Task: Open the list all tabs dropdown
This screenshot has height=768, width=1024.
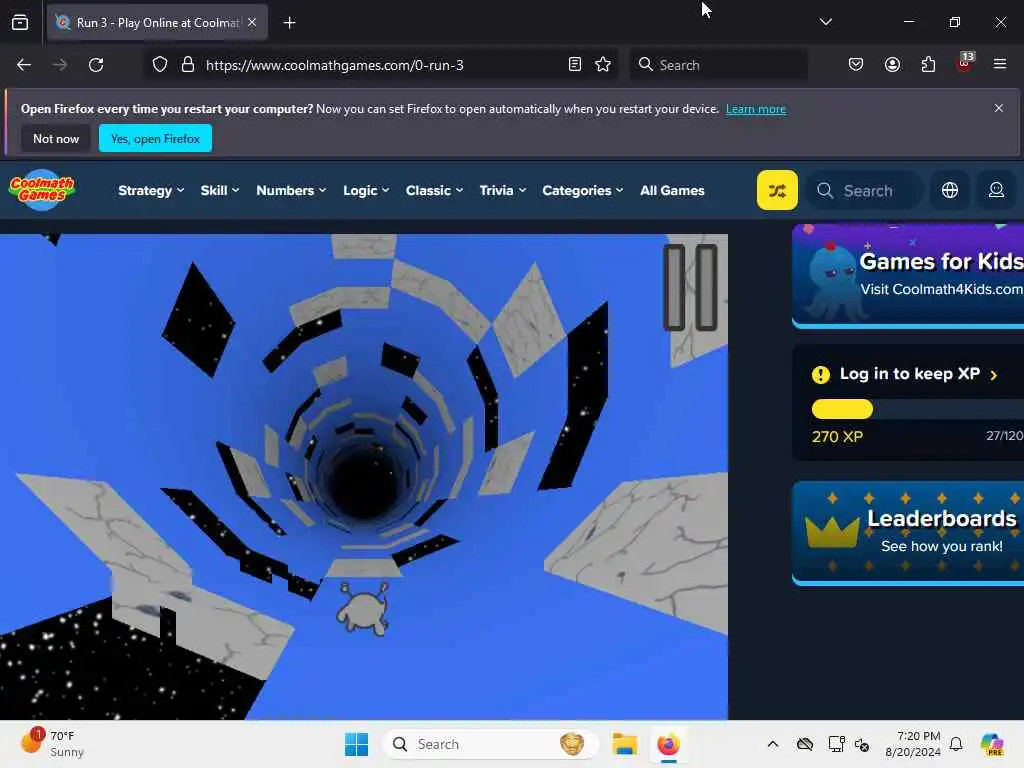Action: point(825,22)
